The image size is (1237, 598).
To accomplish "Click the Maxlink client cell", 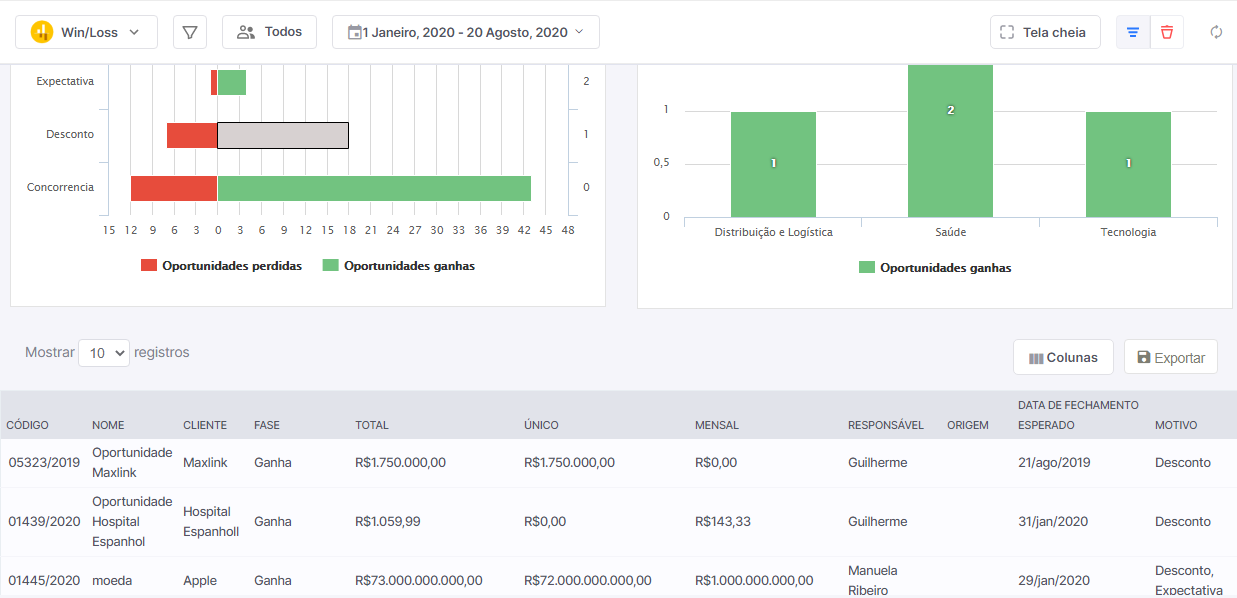I will pyautogui.click(x=205, y=463).
